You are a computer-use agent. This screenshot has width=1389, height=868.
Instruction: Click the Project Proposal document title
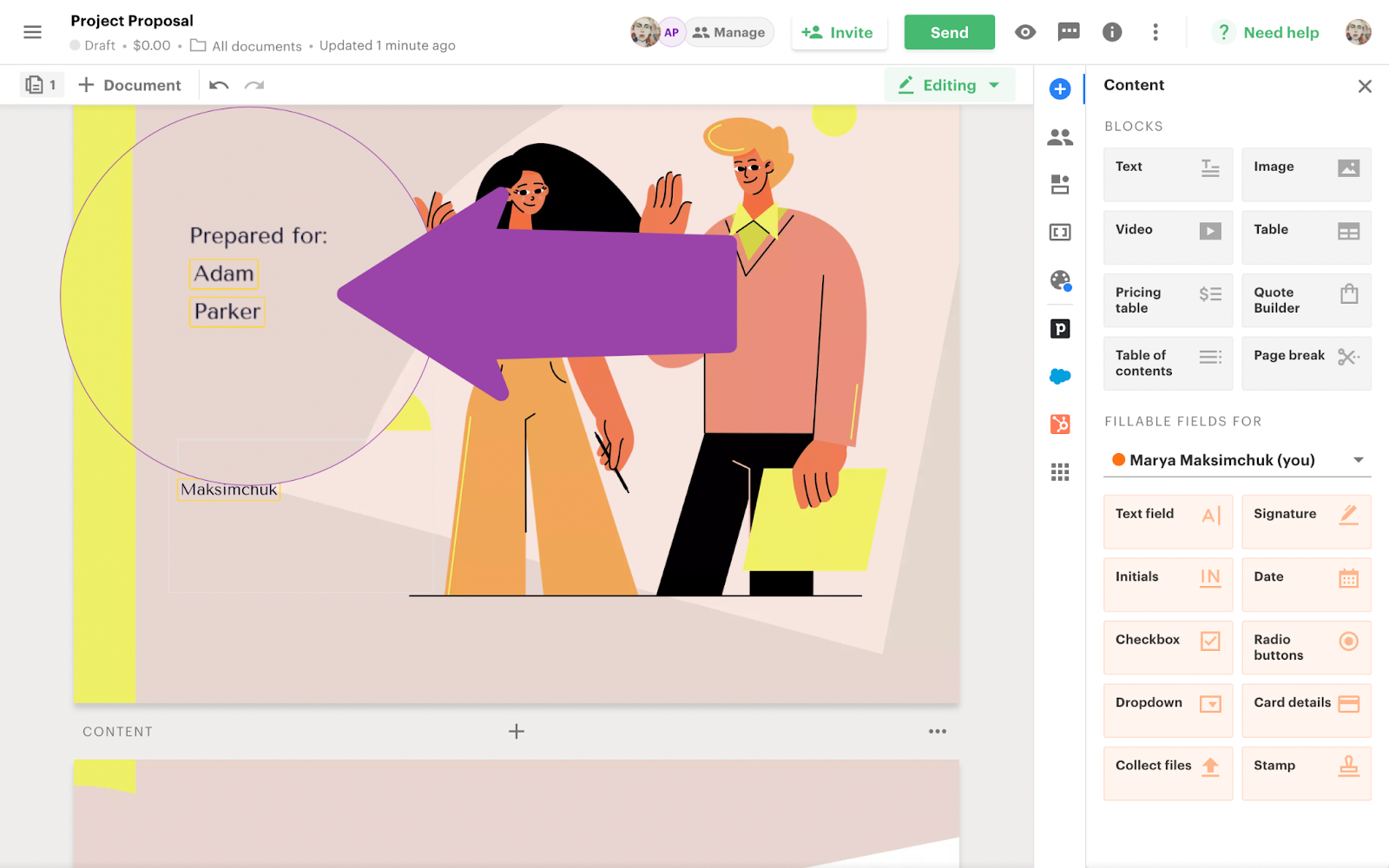pyautogui.click(x=132, y=21)
